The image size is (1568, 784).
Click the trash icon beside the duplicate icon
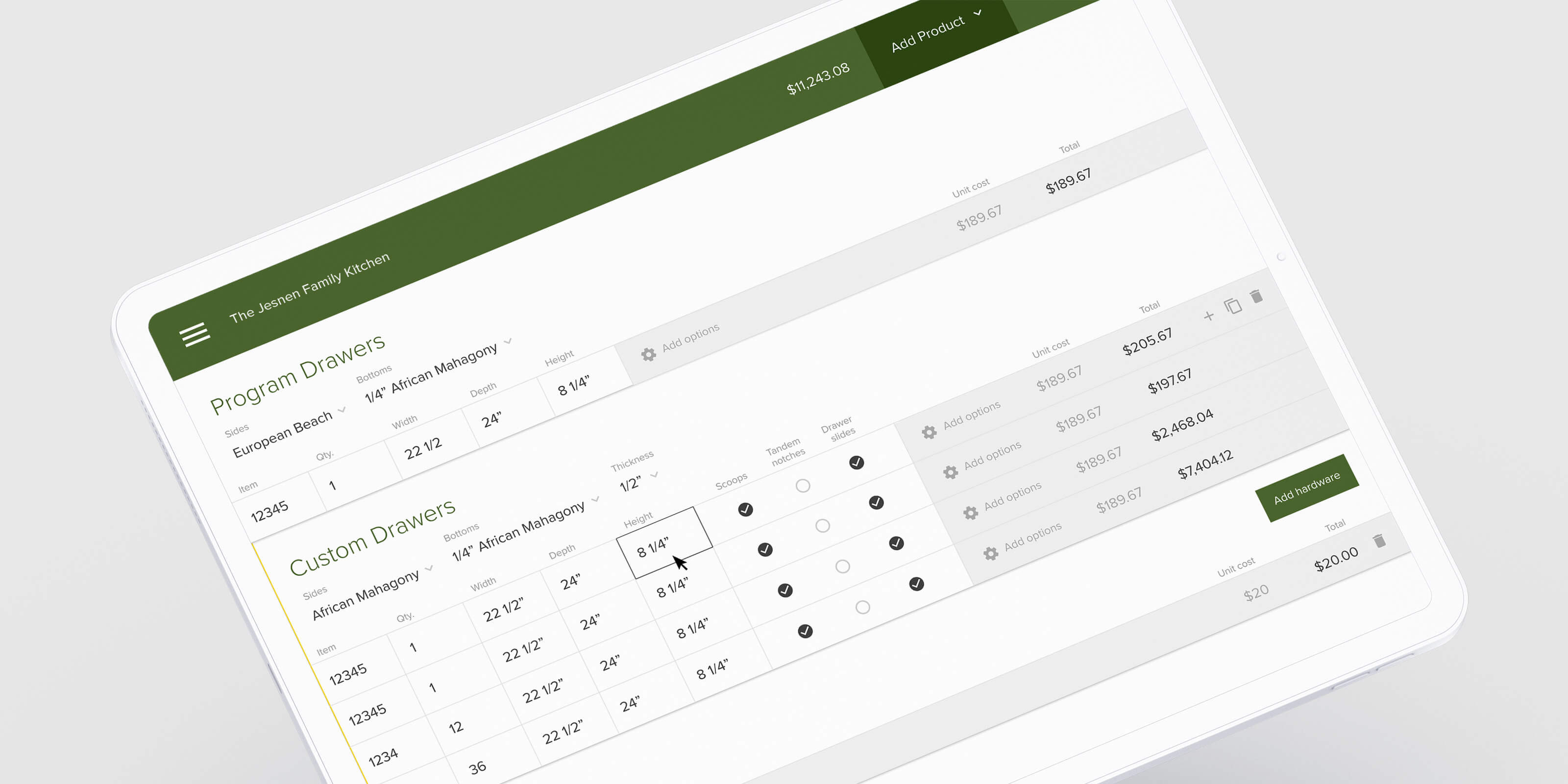[x=1256, y=296]
